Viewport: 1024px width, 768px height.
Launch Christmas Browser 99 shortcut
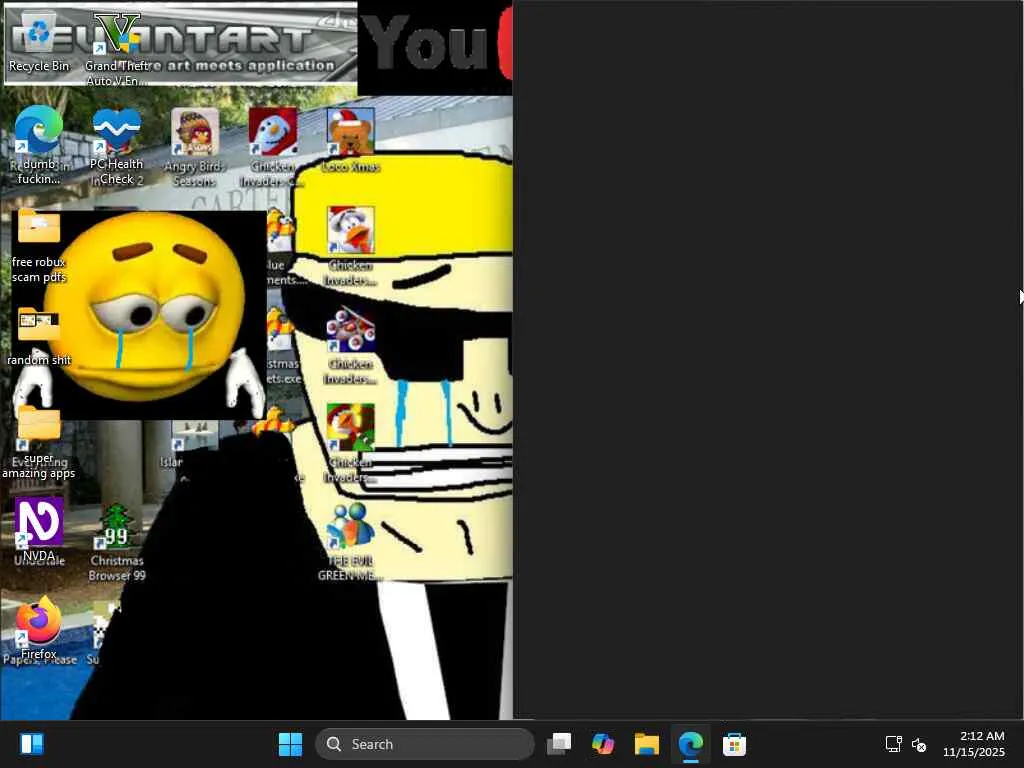coord(117,542)
